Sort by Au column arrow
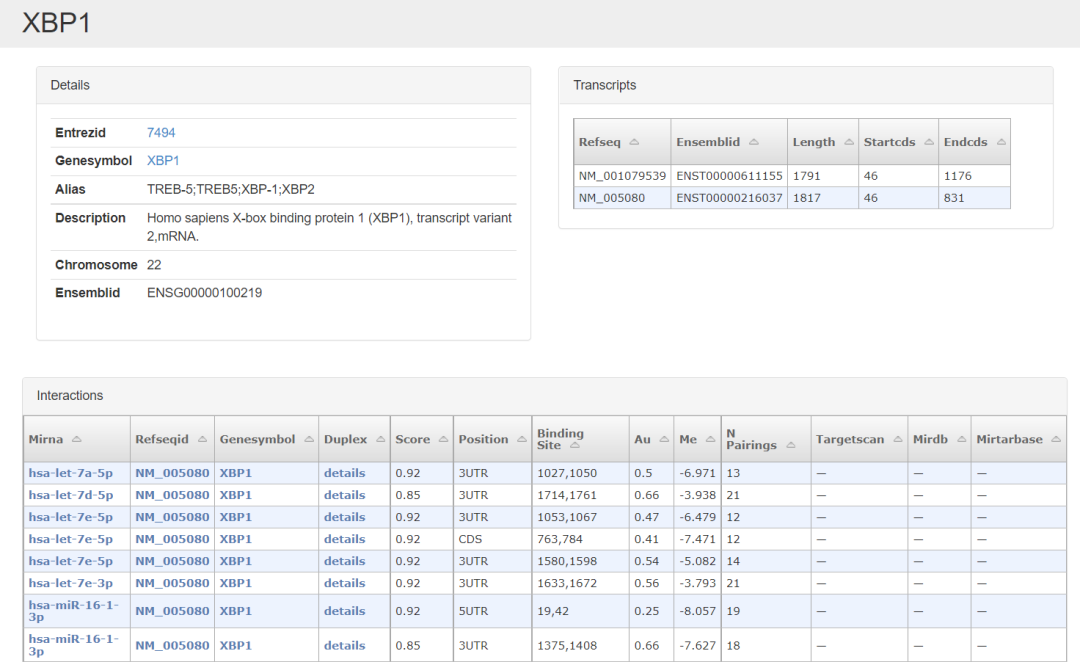The image size is (1080, 662). (x=662, y=440)
